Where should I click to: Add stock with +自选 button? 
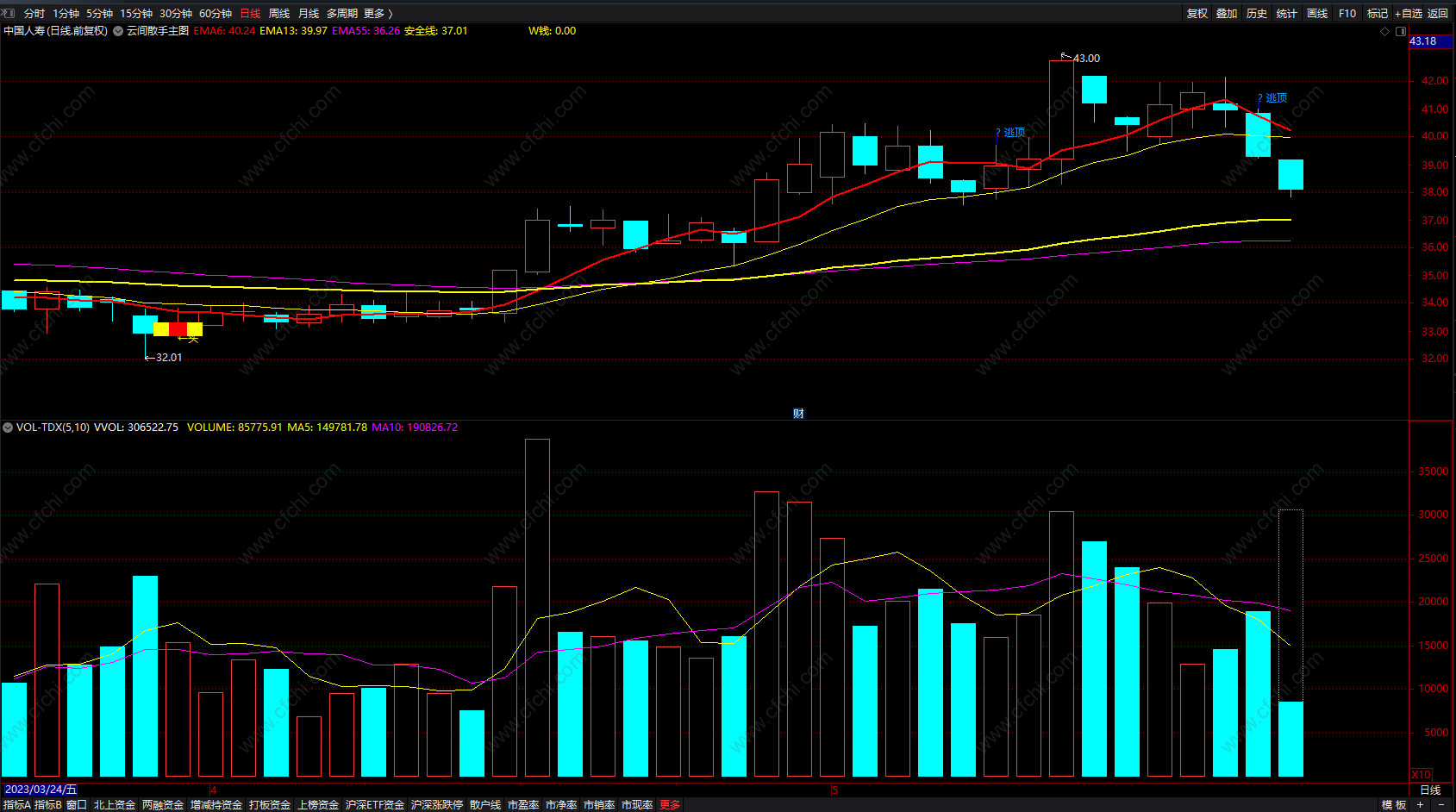(1409, 14)
